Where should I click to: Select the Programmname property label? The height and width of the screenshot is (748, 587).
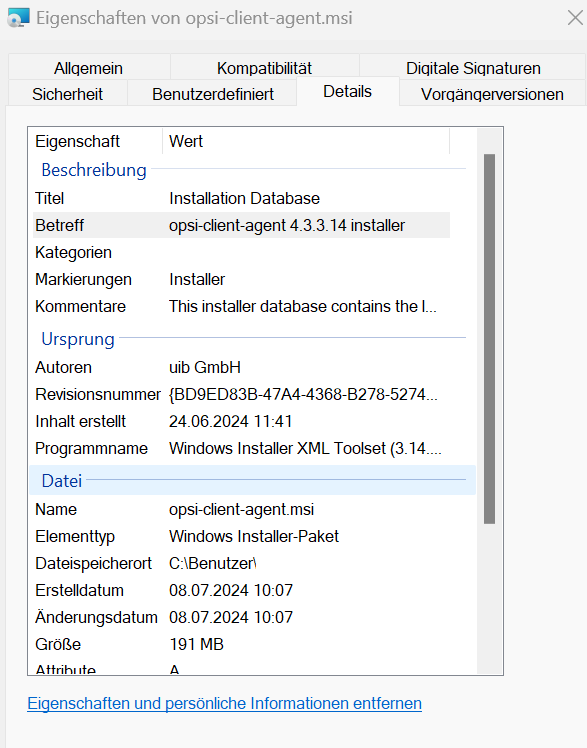[92, 448]
